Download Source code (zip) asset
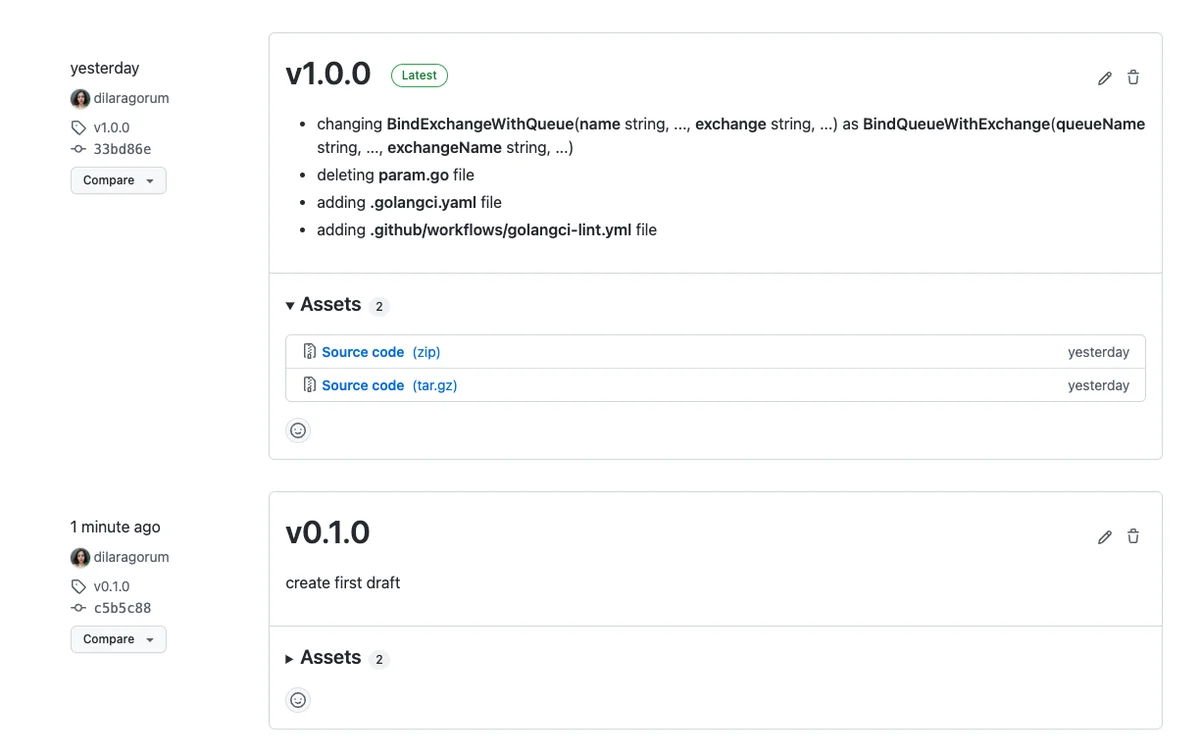 coord(381,352)
